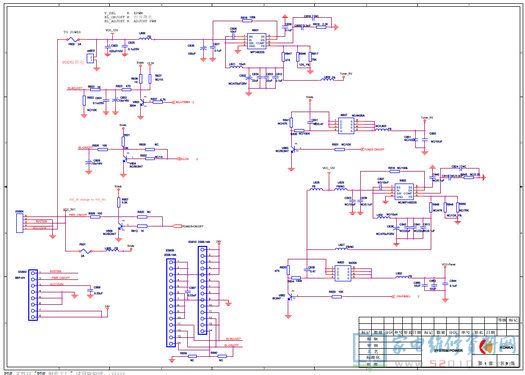Click the TV_POWER fuse symbol
This screenshot has width=525, height=375.
[74, 39]
